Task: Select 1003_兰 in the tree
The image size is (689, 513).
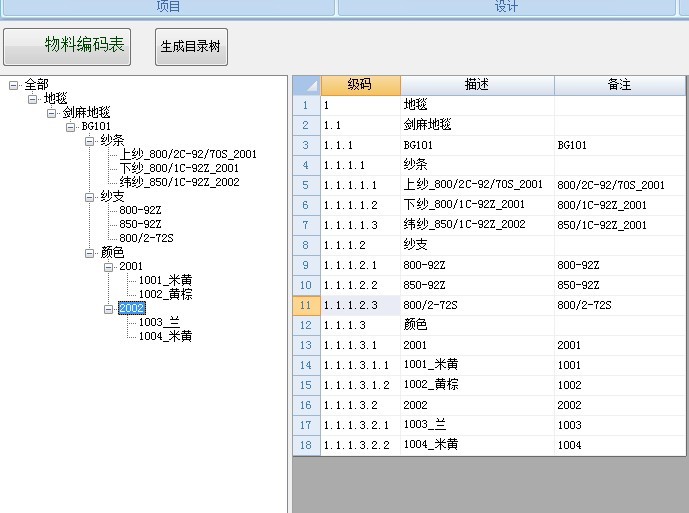Action: 158,322
